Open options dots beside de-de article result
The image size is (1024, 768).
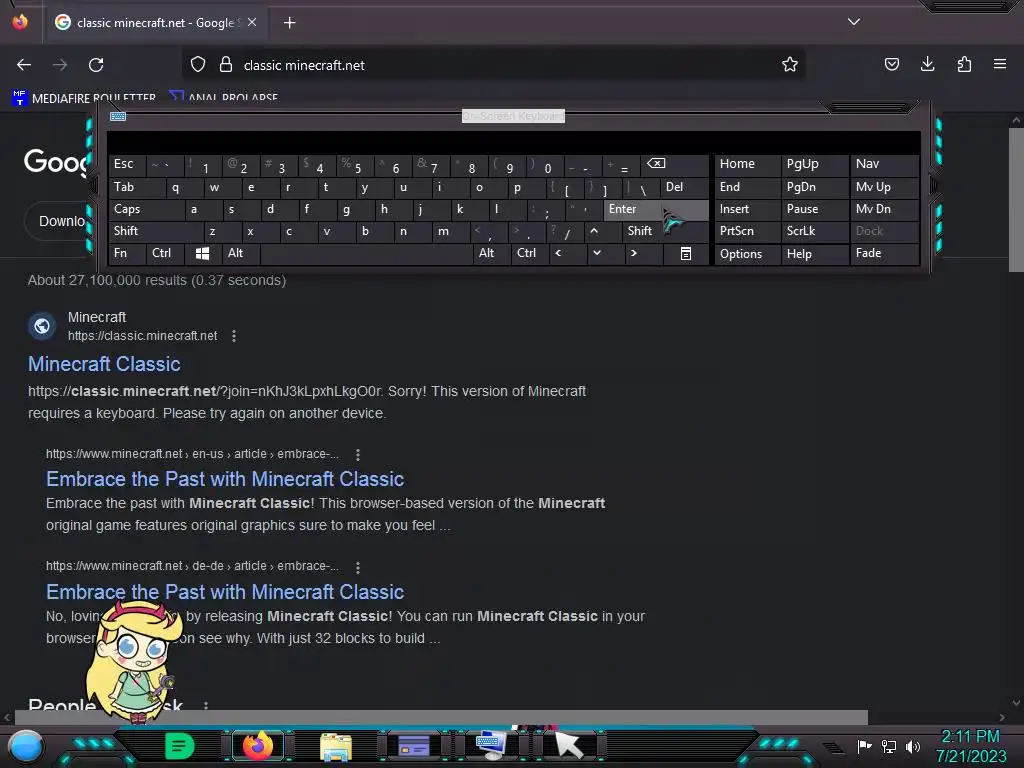coord(357,567)
